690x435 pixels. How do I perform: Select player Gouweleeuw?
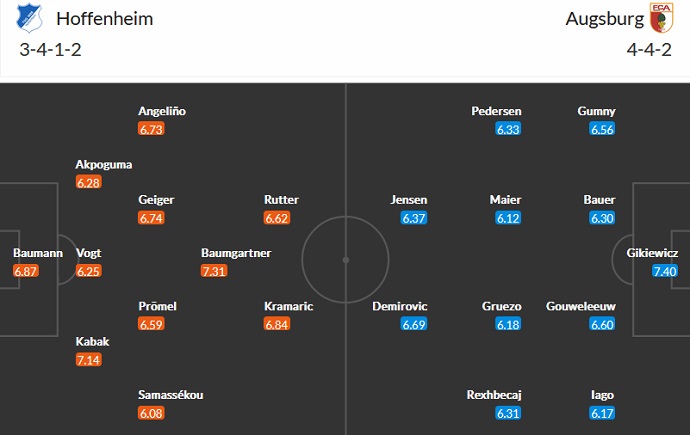tap(581, 306)
